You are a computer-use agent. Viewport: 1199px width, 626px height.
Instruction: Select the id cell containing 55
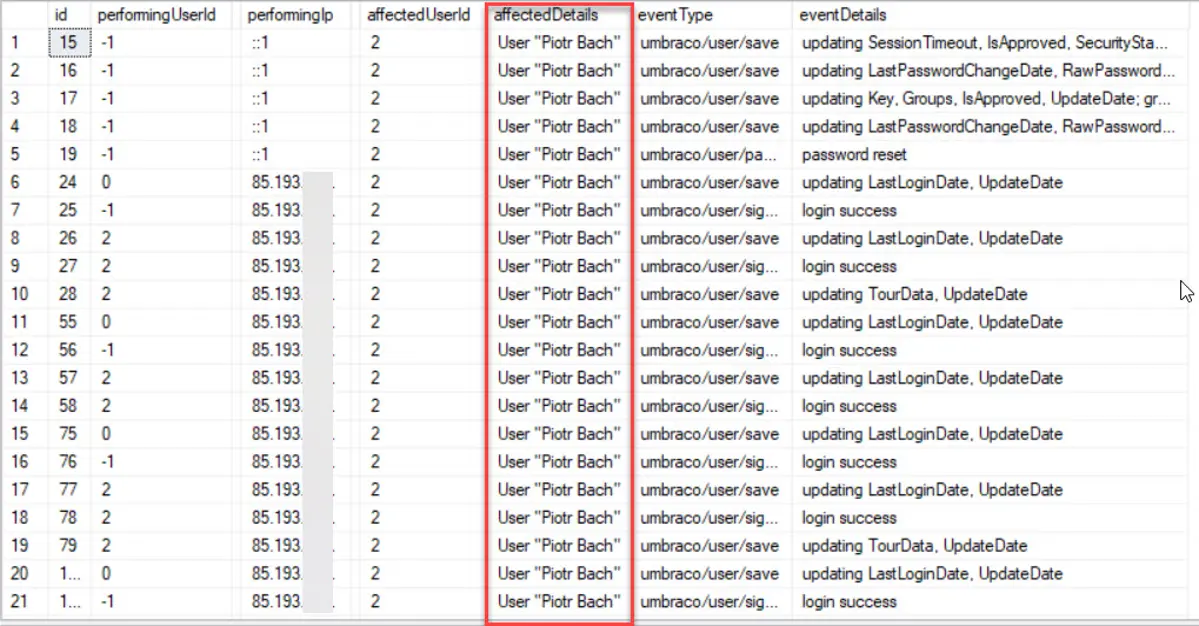[68, 323]
